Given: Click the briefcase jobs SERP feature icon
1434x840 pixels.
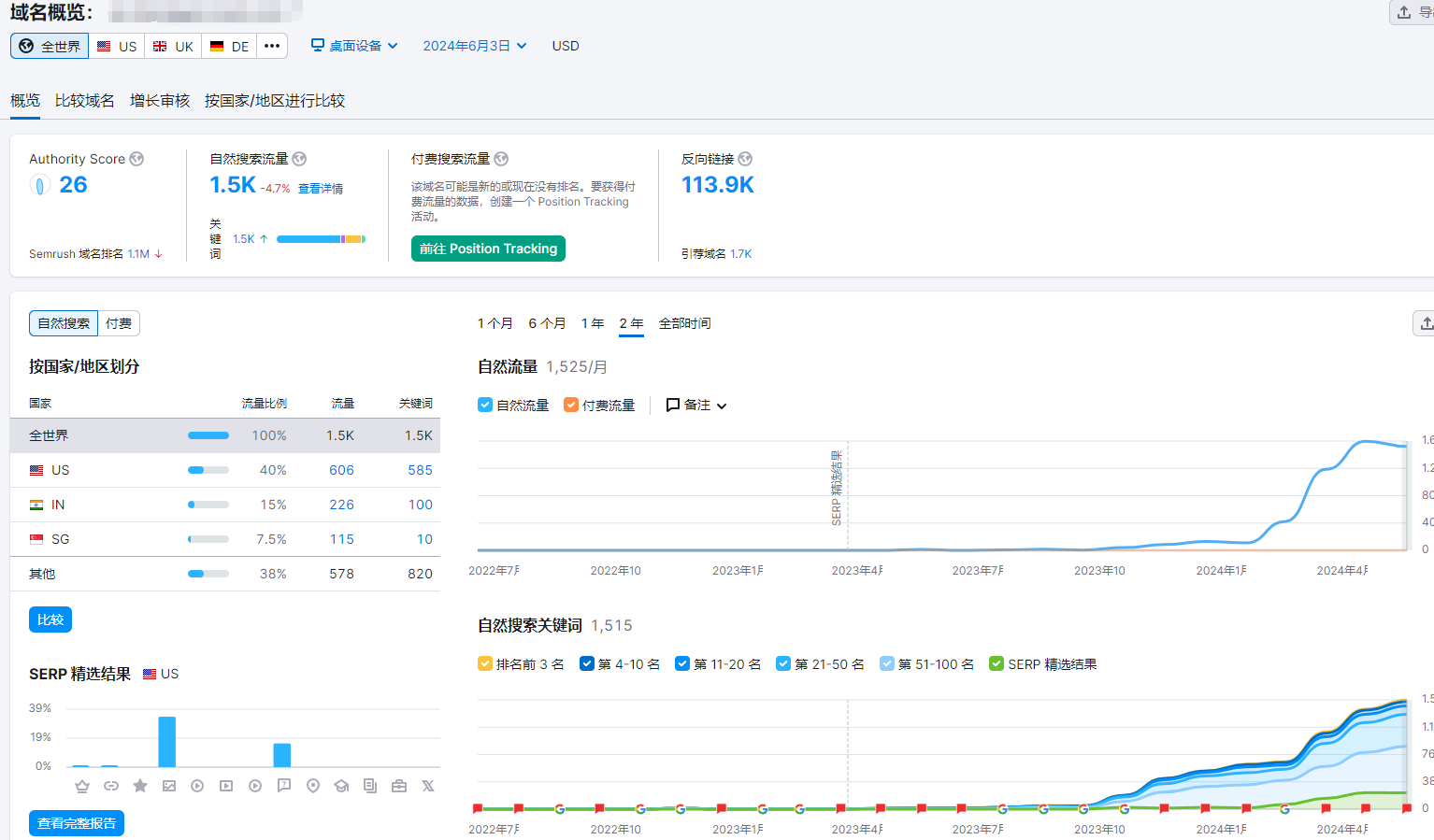Looking at the screenshot, I should point(399,786).
